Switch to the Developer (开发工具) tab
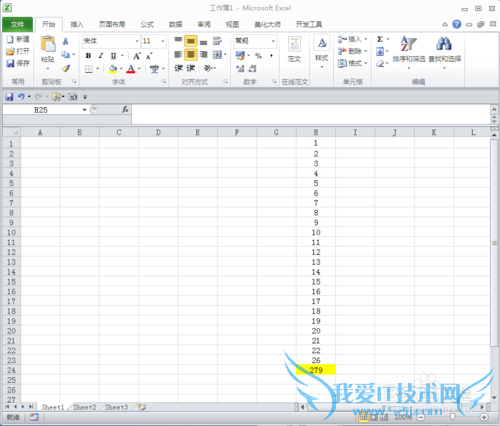The height and width of the screenshot is (426, 500). [309, 24]
